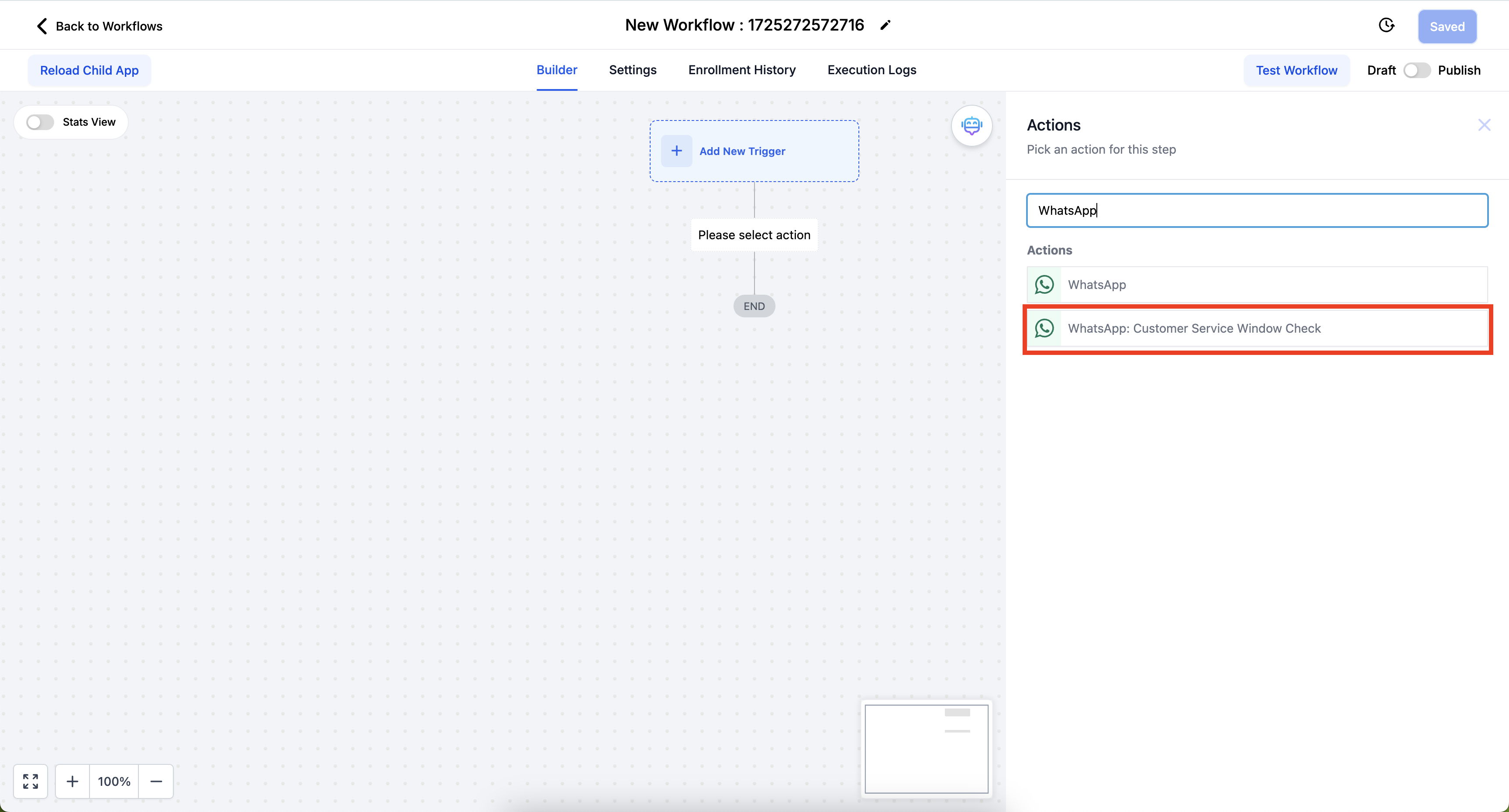Zoom in with the plus icon

coord(72,781)
